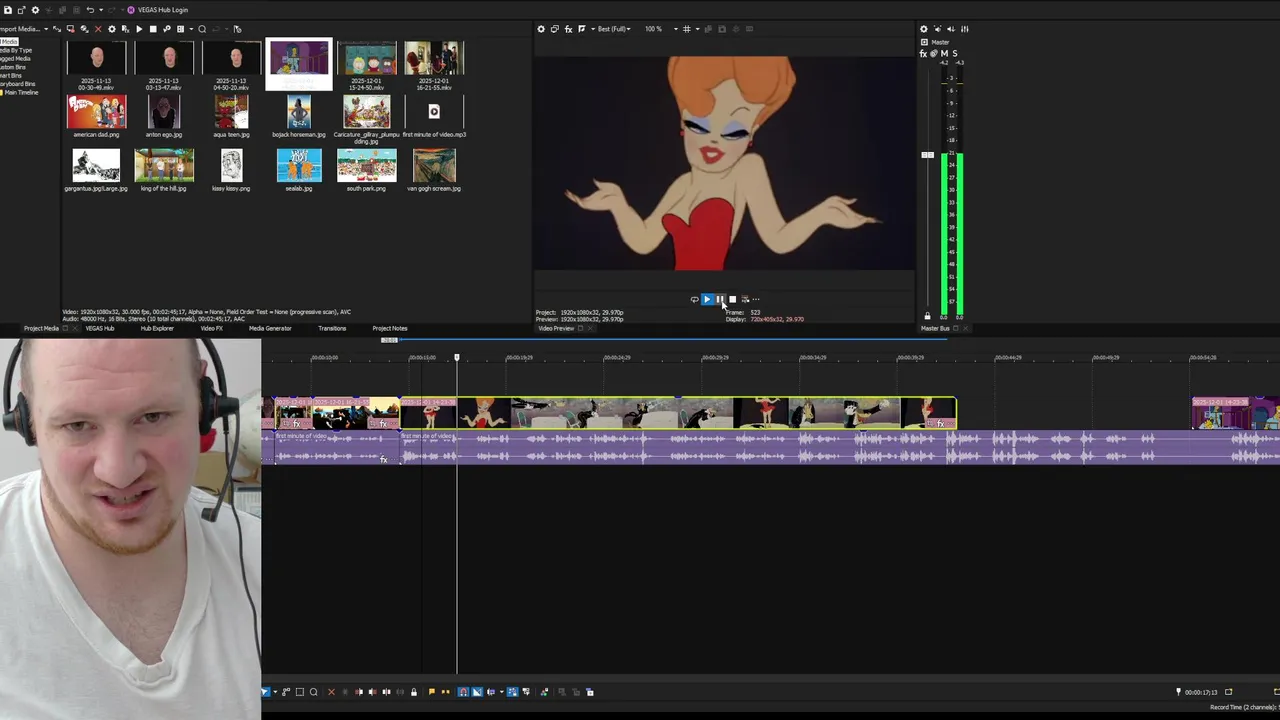This screenshot has width=1280, height=720.
Task: Open the Video FX tab
Action: (212, 328)
